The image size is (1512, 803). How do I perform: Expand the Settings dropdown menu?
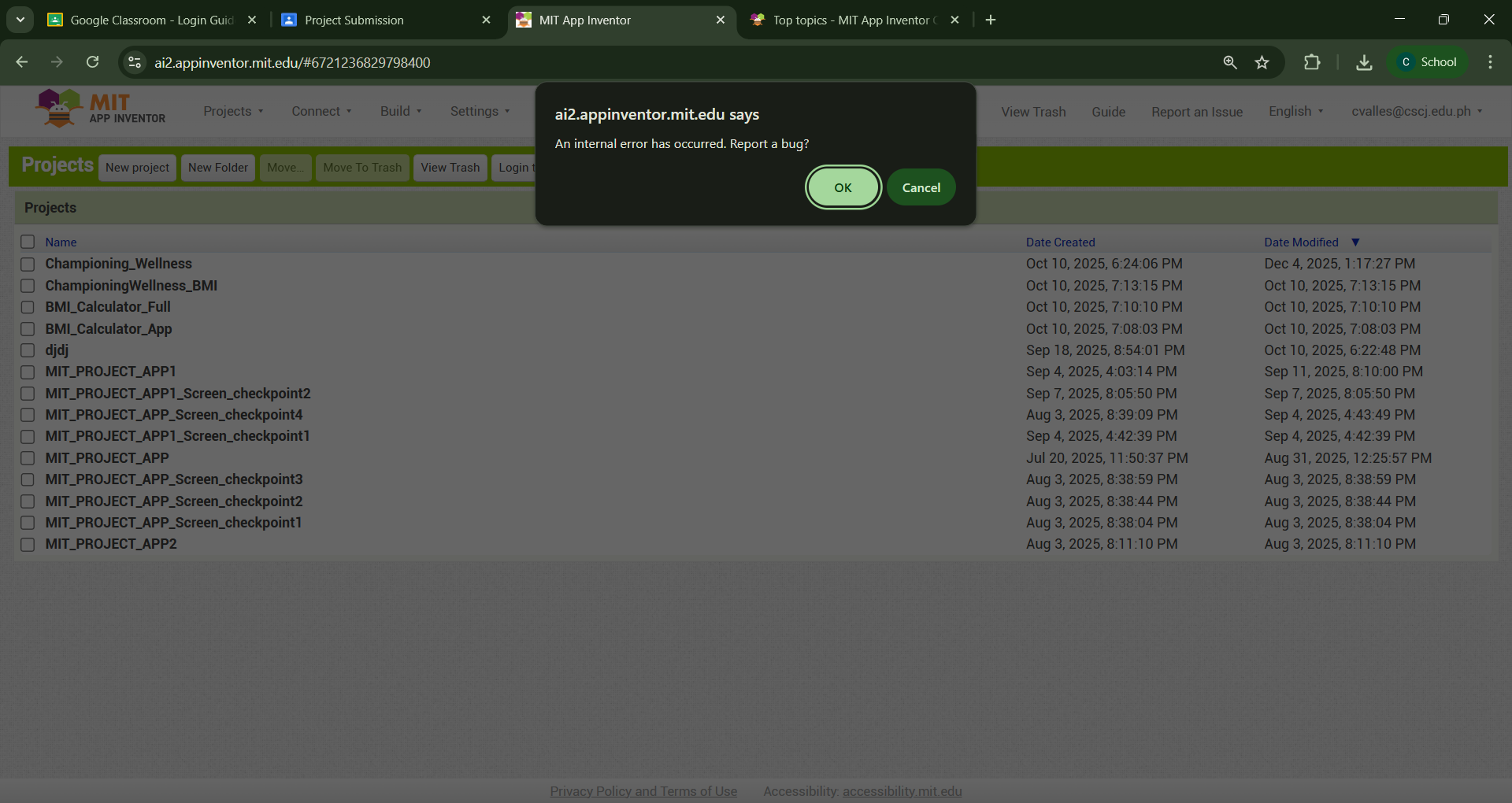pyautogui.click(x=480, y=112)
